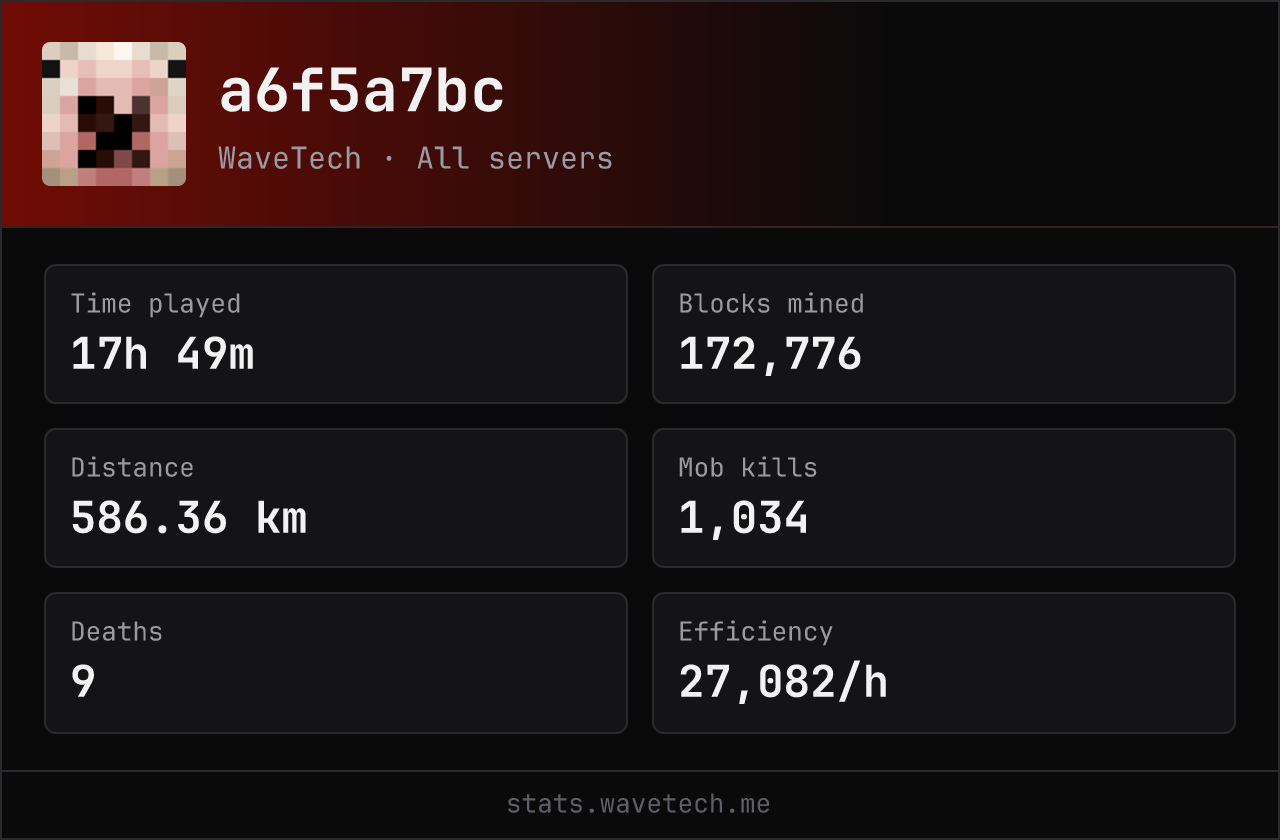Click the Time played label
The image size is (1280, 840).
[156, 304]
